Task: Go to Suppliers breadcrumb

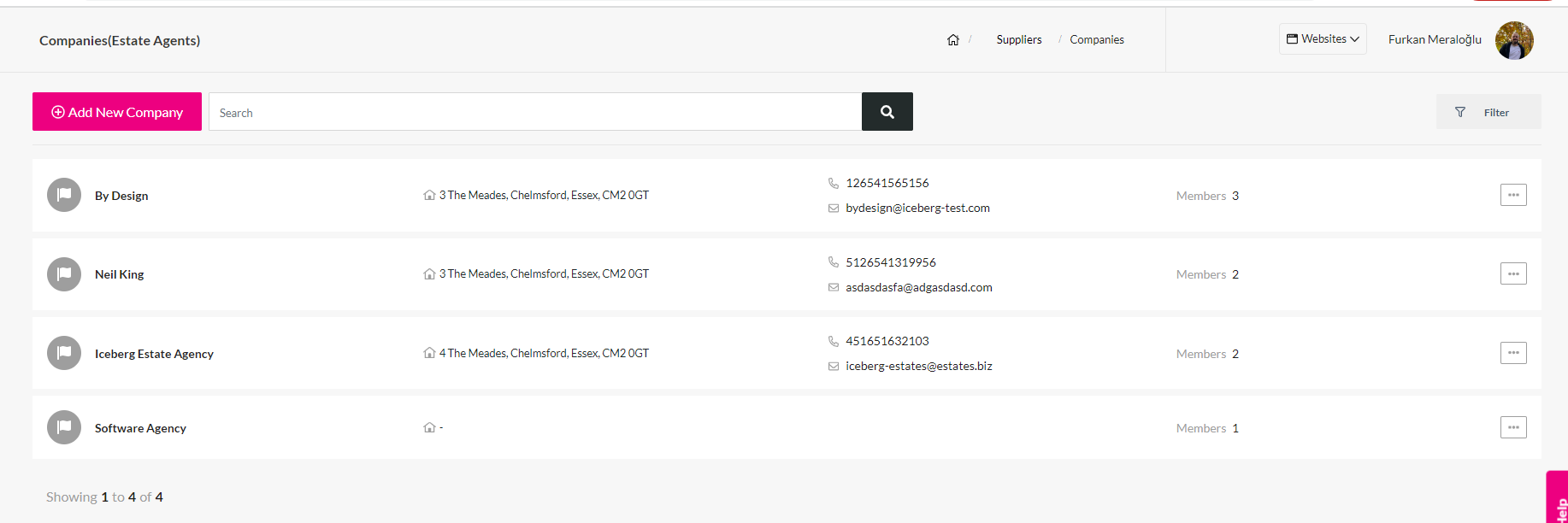Action: click(x=1019, y=40)
